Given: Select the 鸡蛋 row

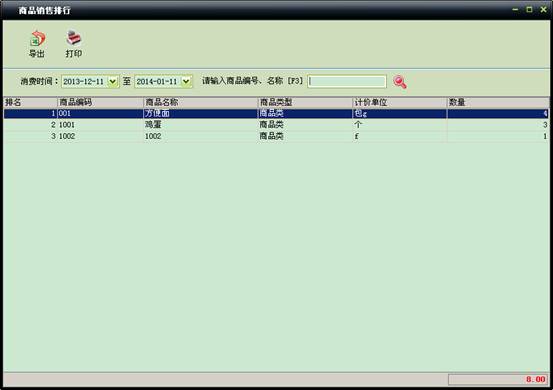Looking at the screenshot, I should click(276, 124).
